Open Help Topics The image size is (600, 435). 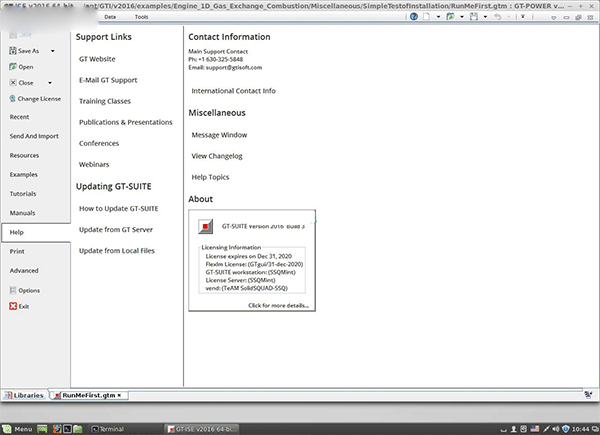pos(210,177)
